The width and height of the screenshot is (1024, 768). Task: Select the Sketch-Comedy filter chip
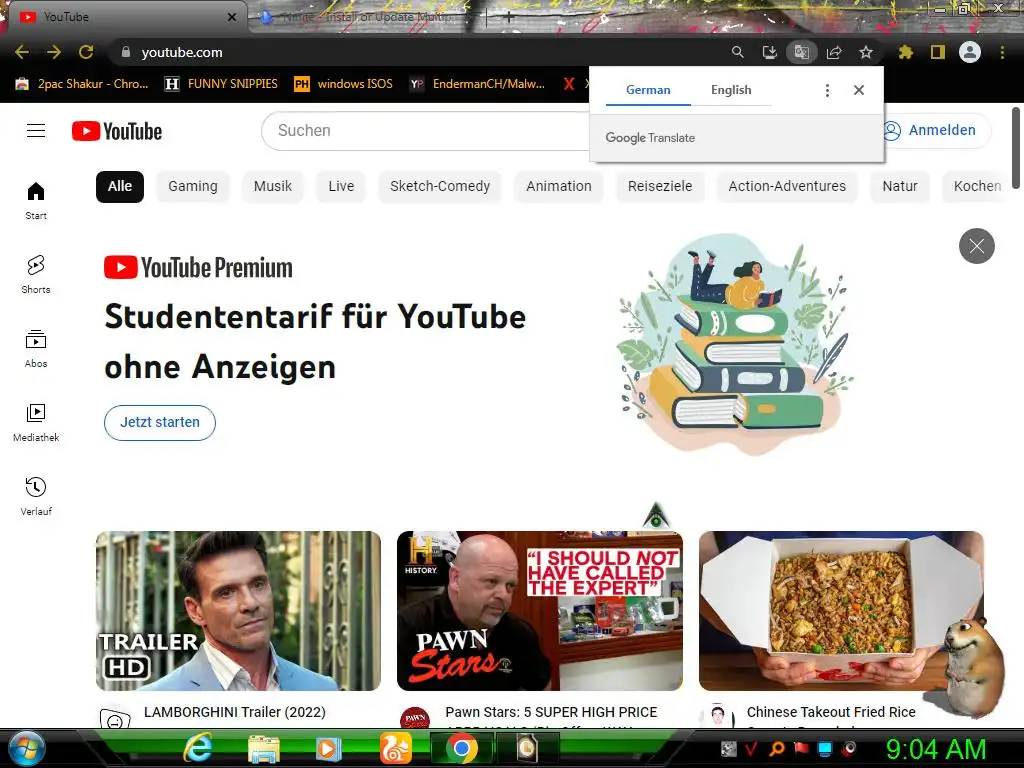point(440,186)
